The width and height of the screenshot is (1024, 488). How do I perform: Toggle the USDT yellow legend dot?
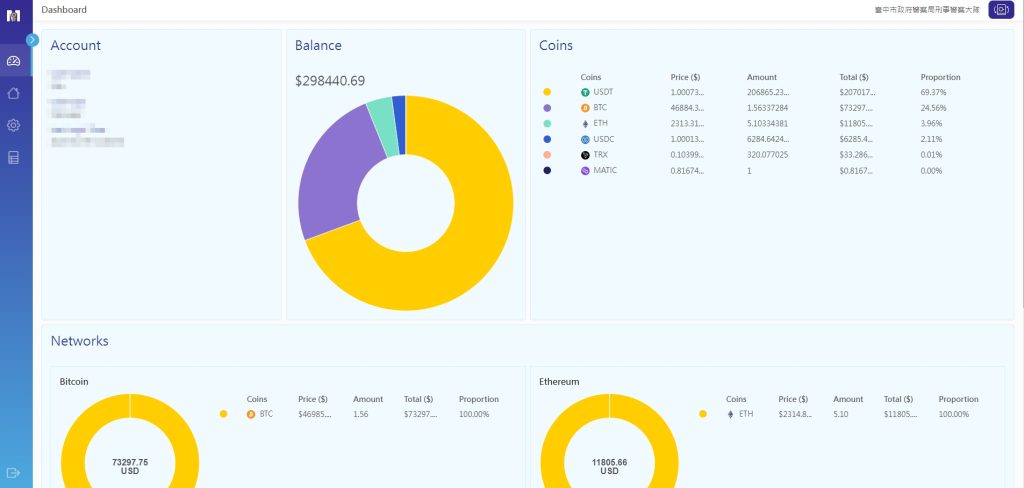point(547,92)
